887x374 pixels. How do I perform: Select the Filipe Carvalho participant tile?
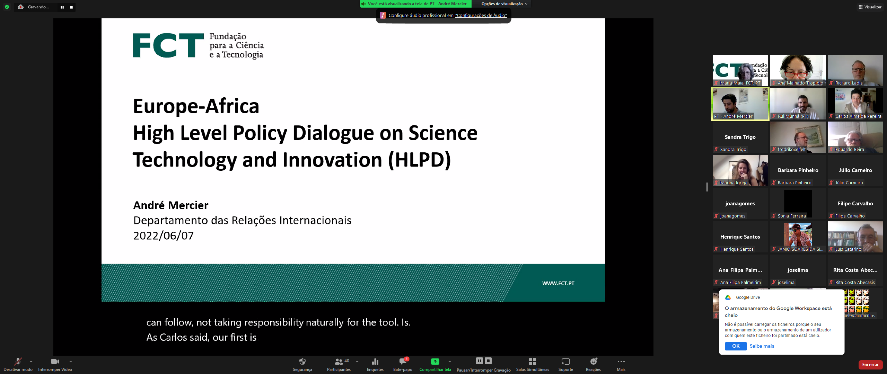[855, 204]
